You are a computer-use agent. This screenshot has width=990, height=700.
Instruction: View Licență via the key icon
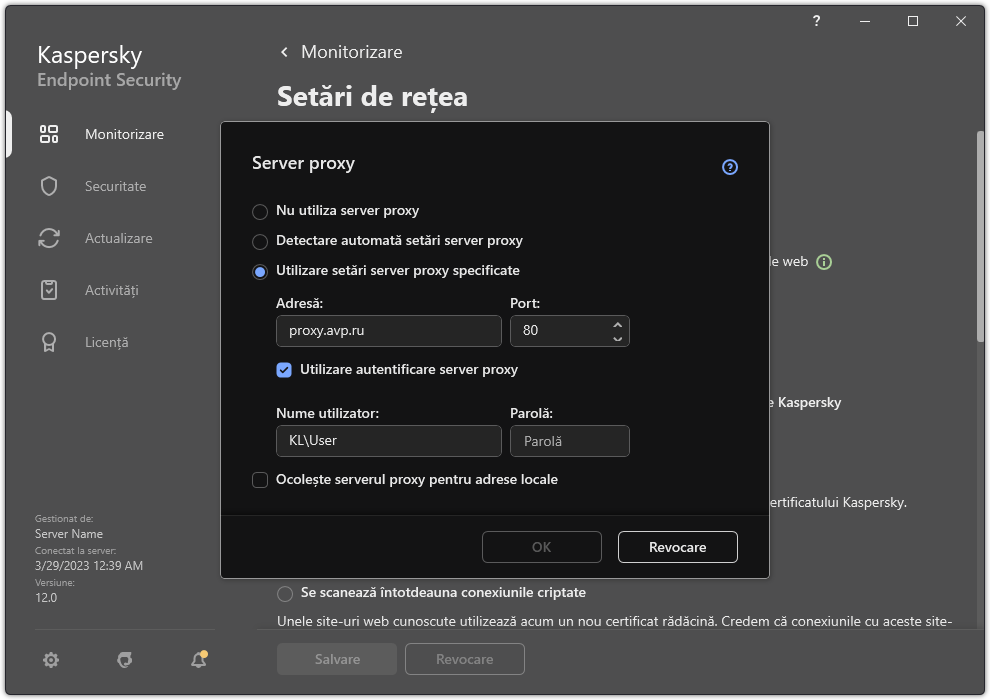coord(48,342)
